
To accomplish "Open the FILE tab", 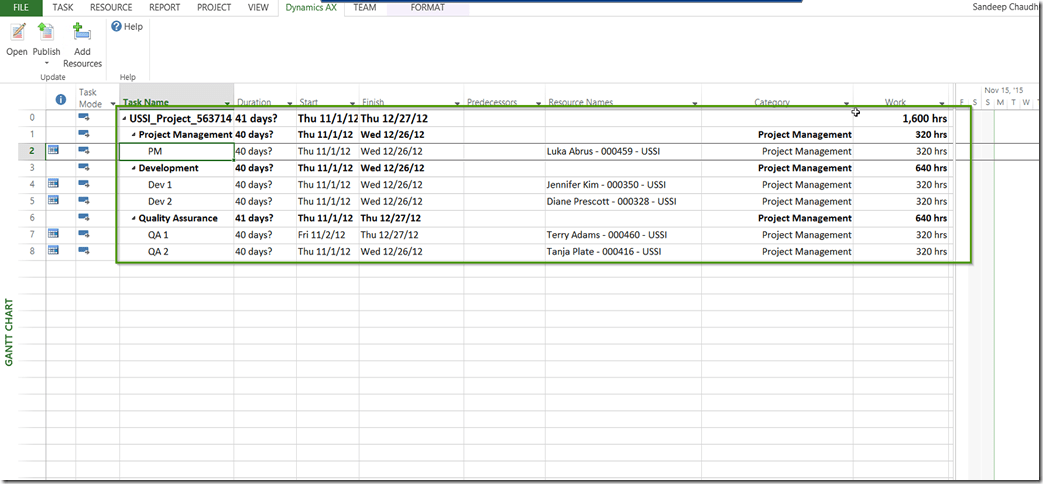I will click(21, 7).
